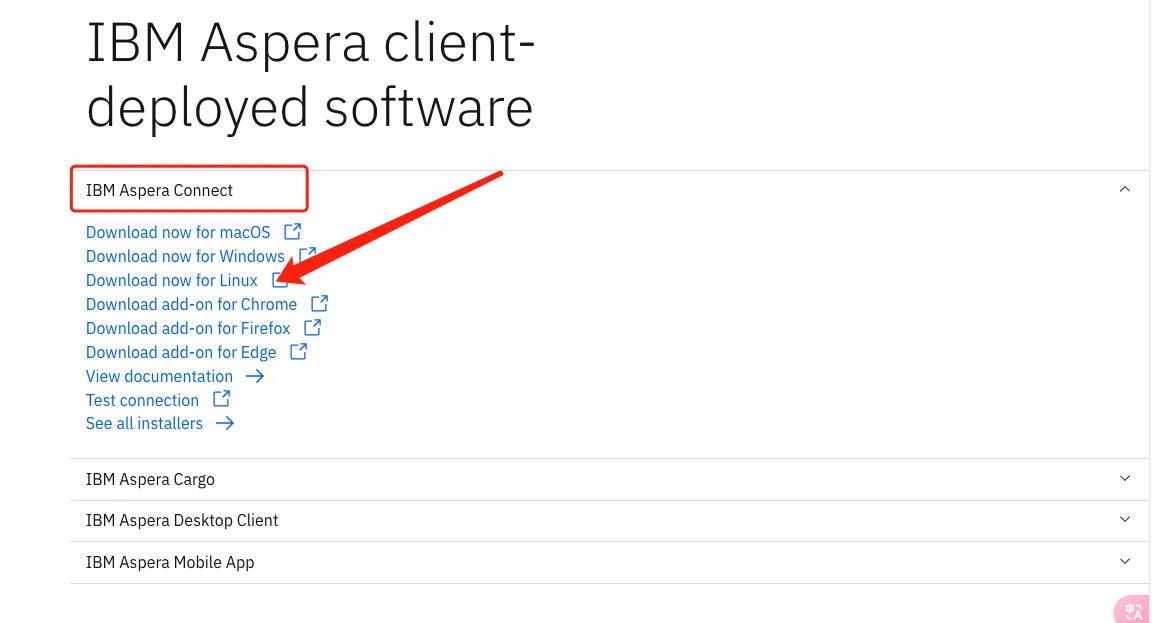Screen dimensions: 1152x623
Task: Open Download now for Linux link
Action: [x=172, y=281]
